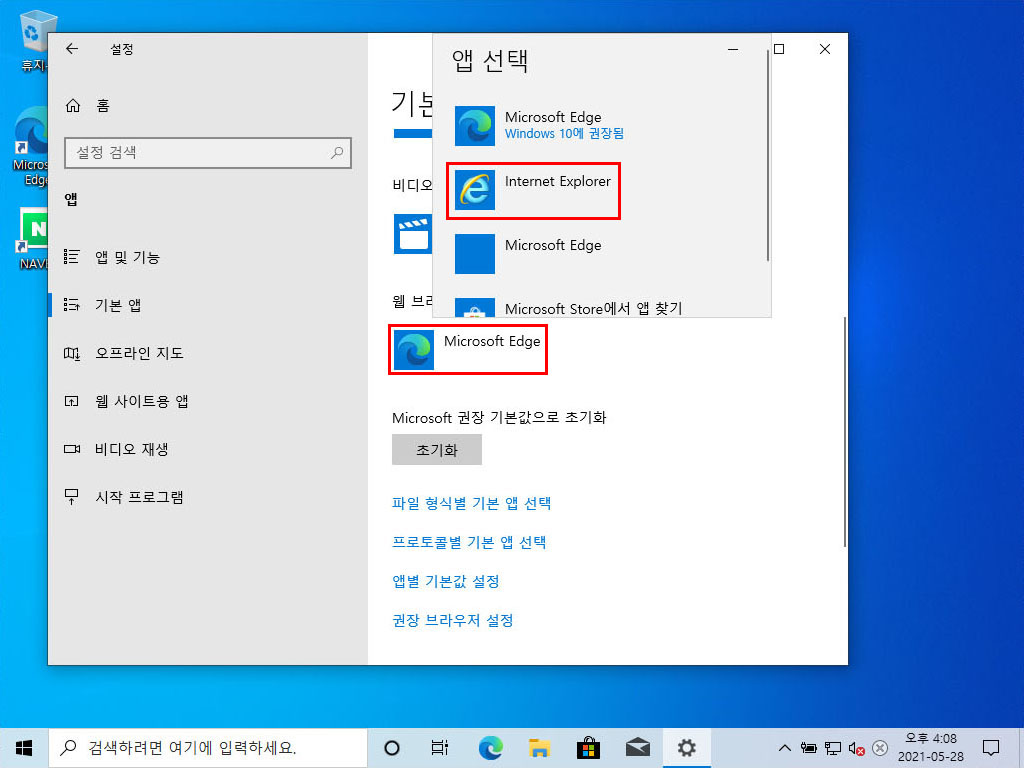Screen dimensions: 1024x768
Task: Click the Microsoft Edge desktop shortcut
Action: tap(31, 148)
